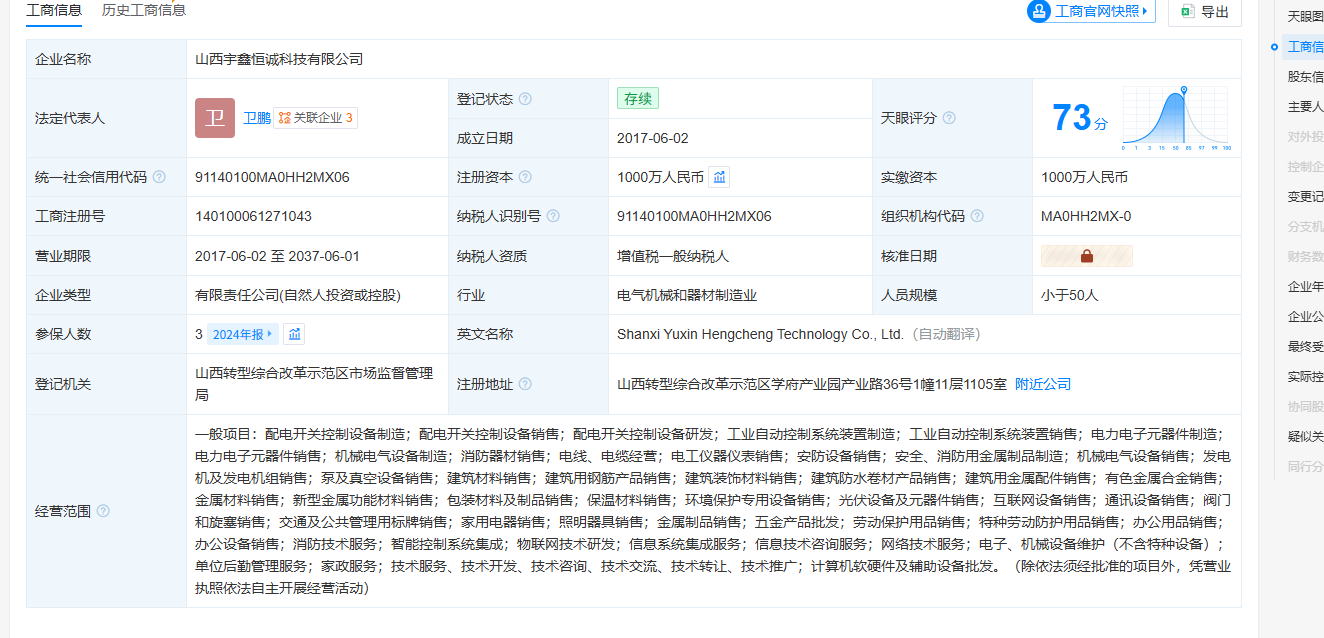Click 增值税一般纳税人 taxpayer qualification
Viewport: 1324px width, 638px height.
click(673, 256)
